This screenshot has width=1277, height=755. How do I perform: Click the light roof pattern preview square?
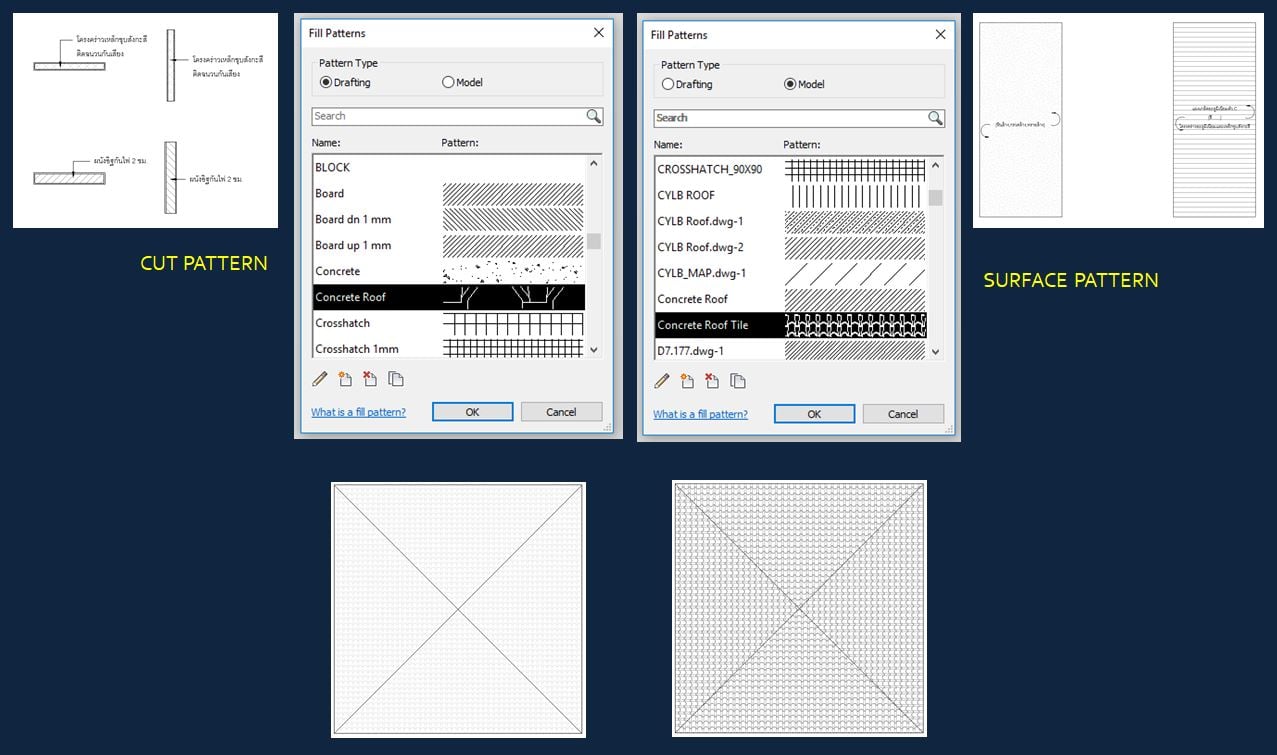tap(458, 610)
